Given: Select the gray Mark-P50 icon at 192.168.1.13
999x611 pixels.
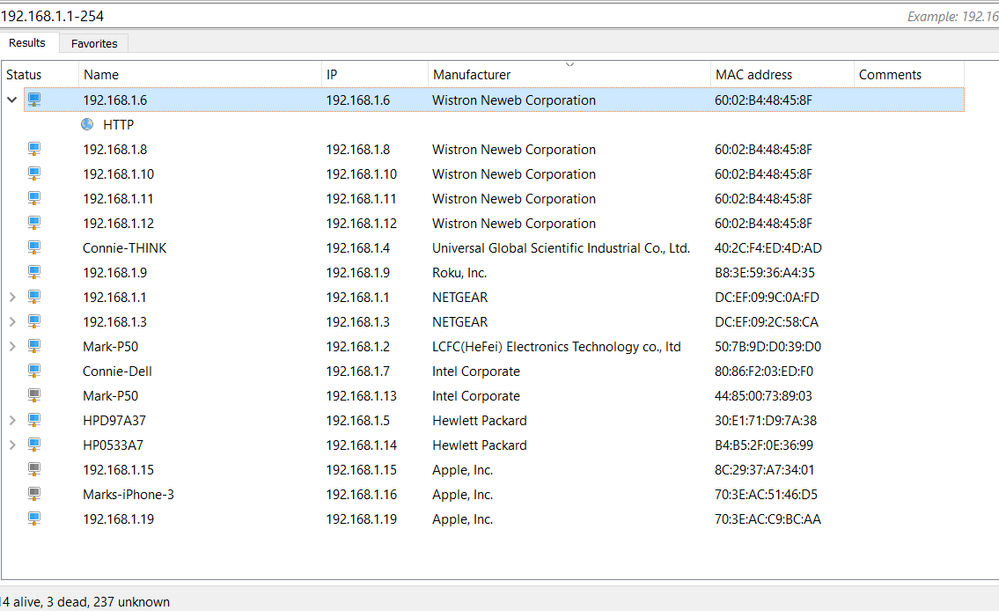Looking at the screenshot, I should [x=34, y=395].
